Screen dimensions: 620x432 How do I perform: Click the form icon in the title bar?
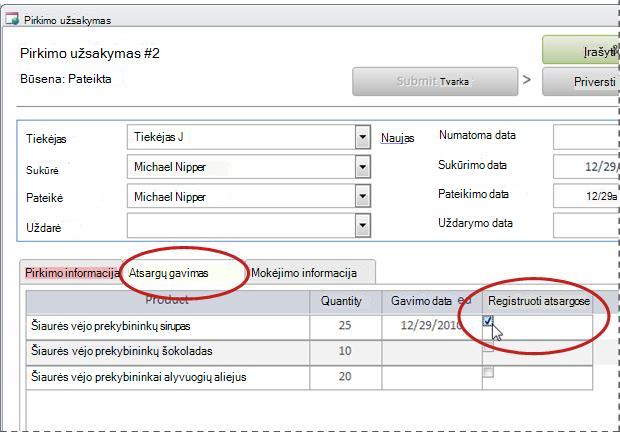tap(12, 19)
